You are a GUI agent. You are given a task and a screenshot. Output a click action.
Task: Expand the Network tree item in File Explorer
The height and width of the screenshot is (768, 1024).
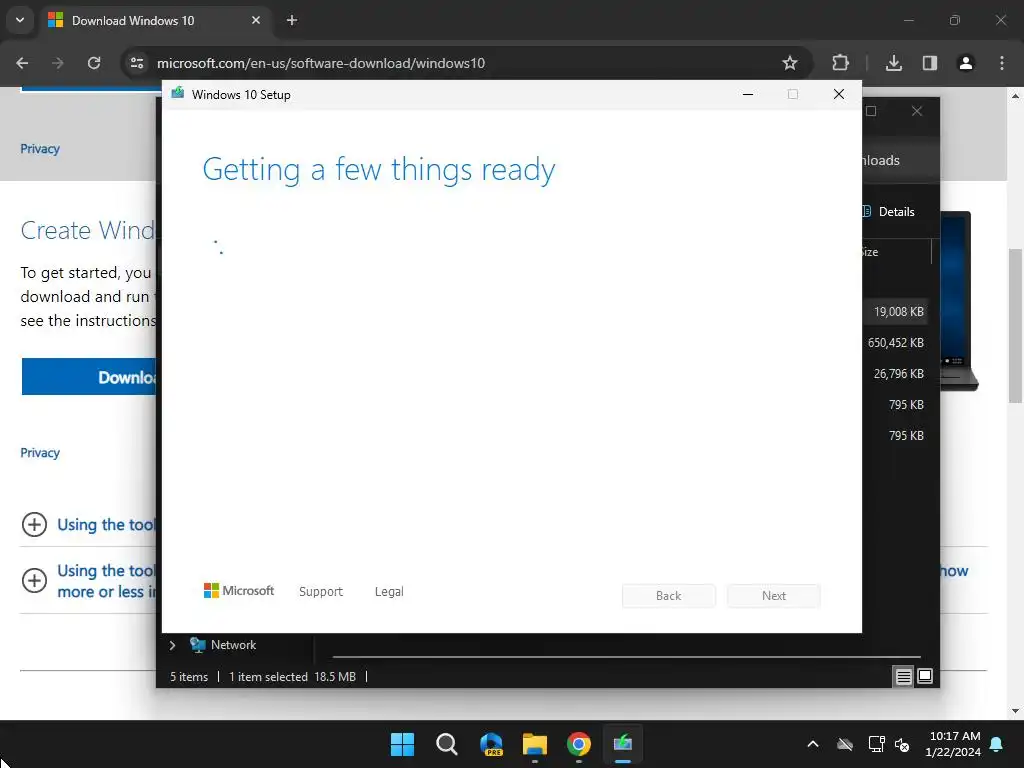(x=172, y=645)
